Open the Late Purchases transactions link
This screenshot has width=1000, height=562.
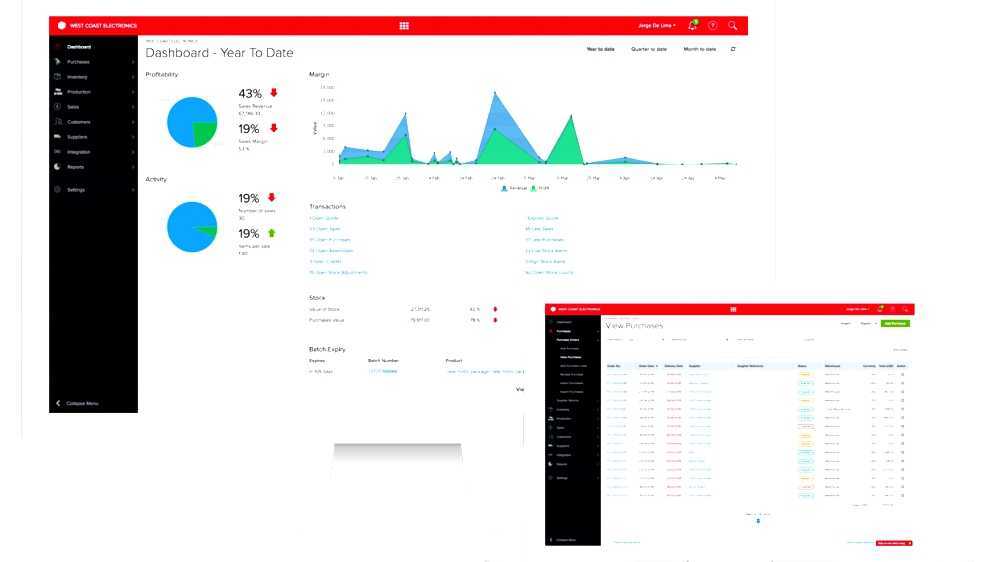[x=545, y=240]
